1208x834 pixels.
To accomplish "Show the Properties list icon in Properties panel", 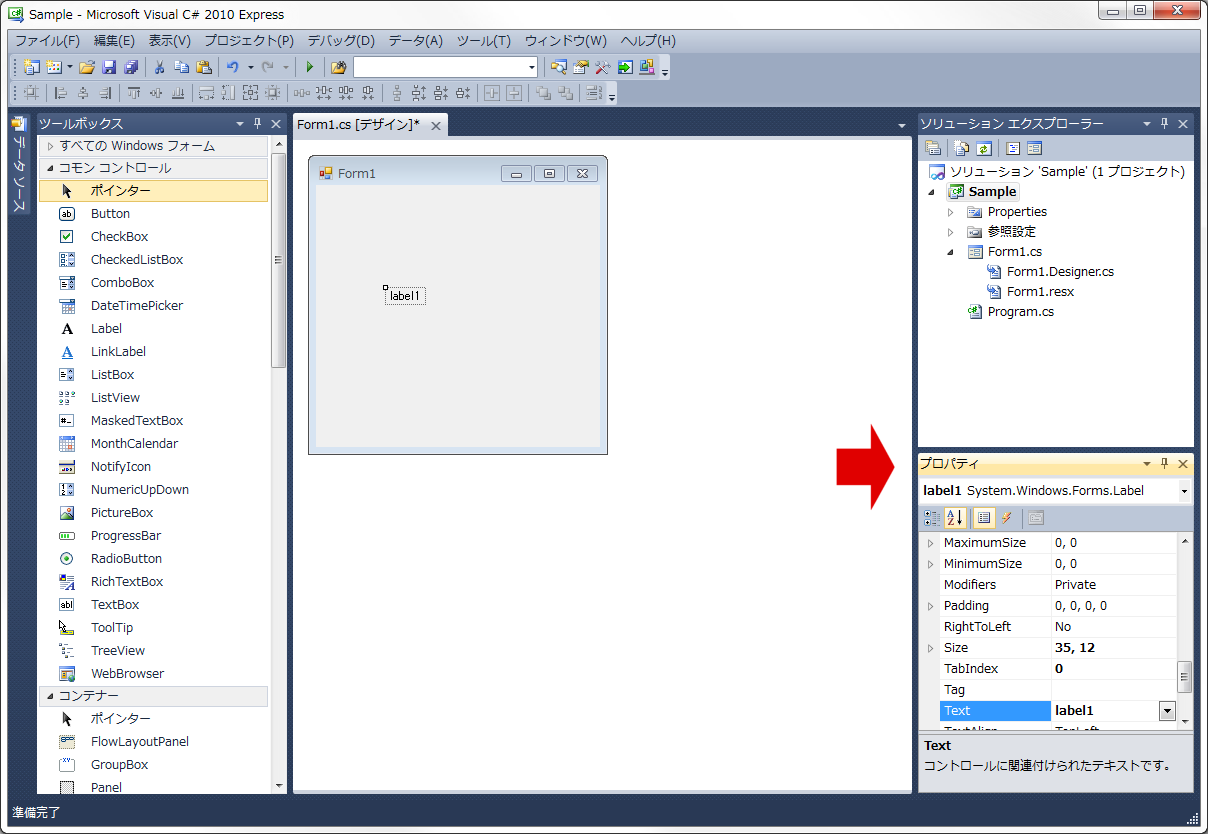I will [x=984, y=518].
